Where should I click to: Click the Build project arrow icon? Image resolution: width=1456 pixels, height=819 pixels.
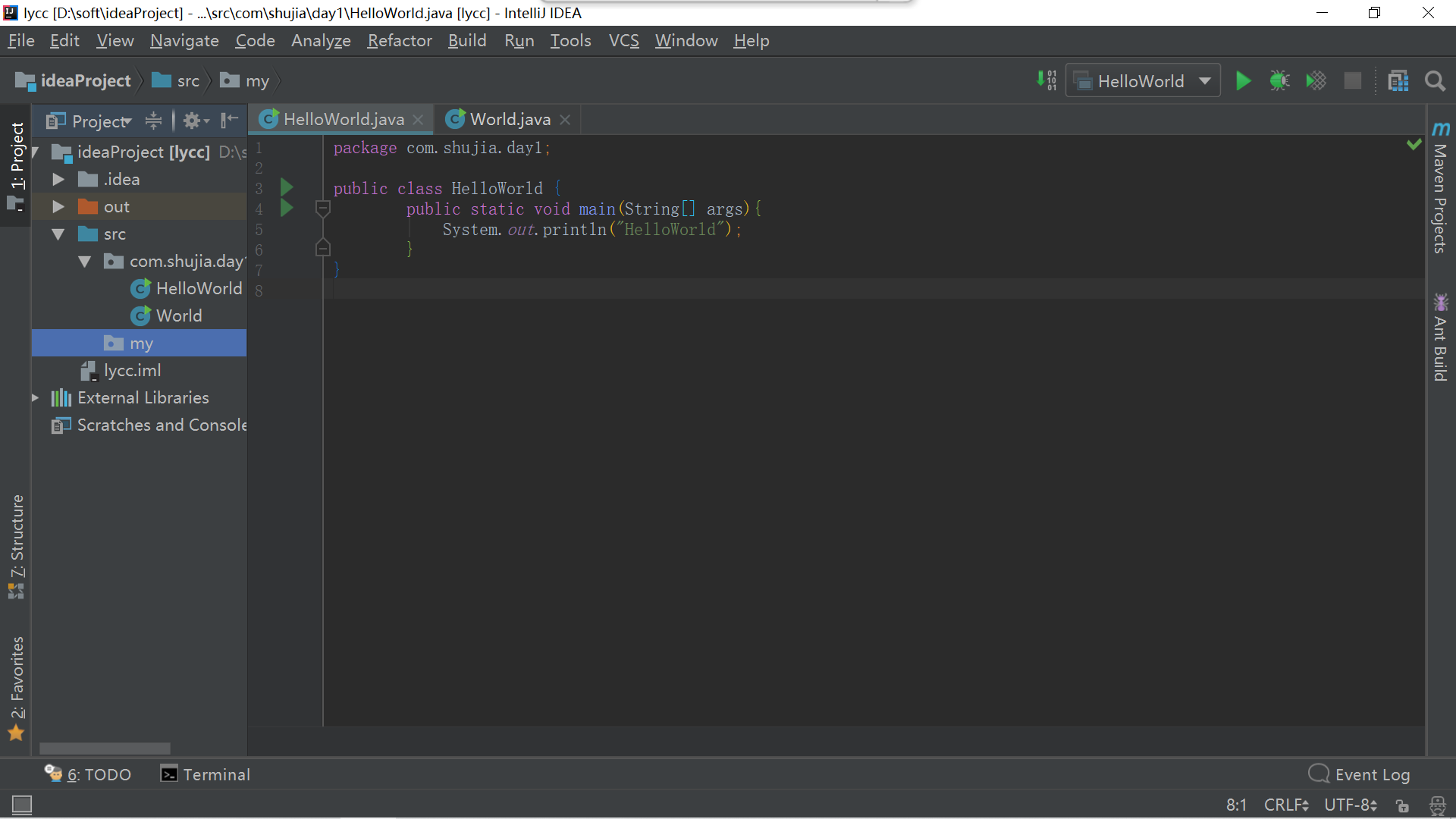pos(1046,80)
